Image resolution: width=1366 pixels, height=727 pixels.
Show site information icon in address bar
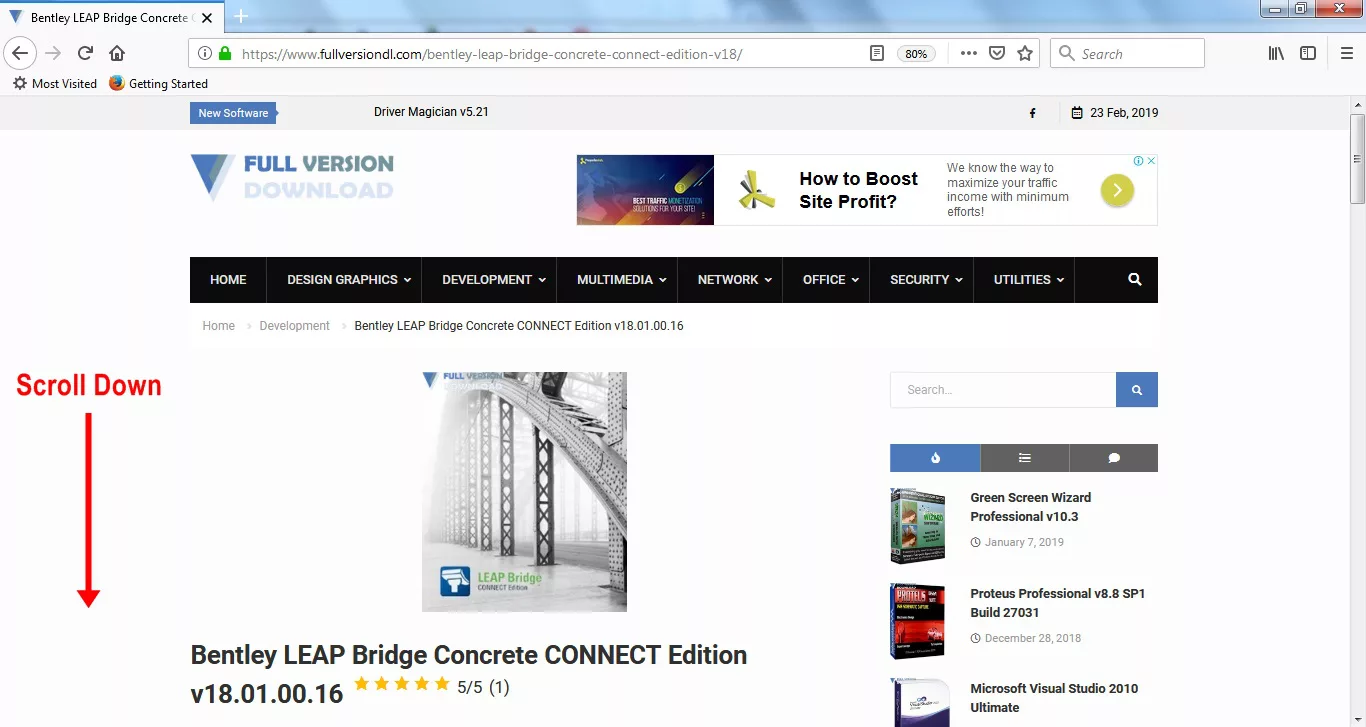click(x=204, y=54)
